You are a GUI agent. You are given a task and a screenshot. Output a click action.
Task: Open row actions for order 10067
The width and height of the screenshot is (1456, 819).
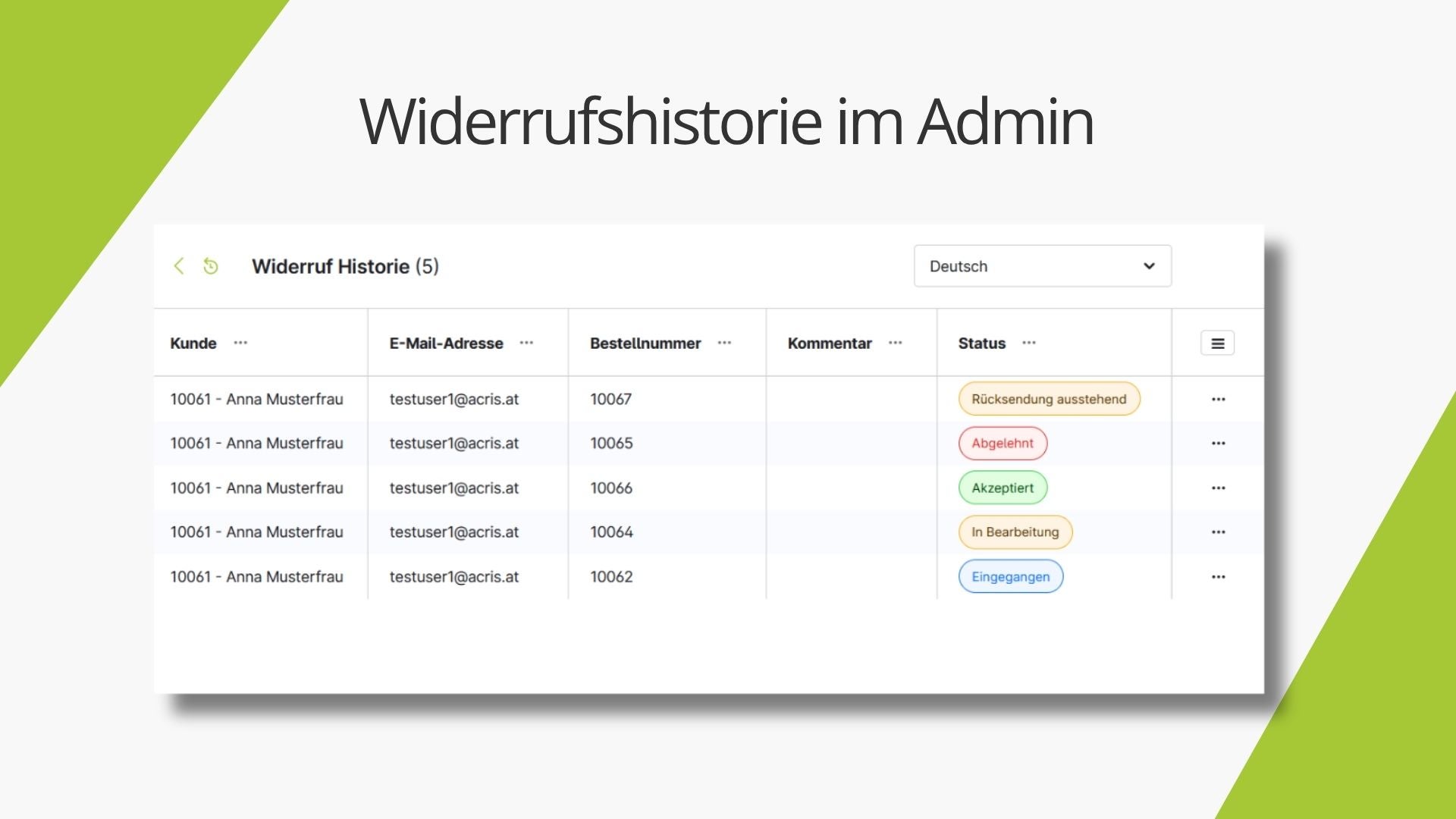pyautogui.click(x=1219, y=400)
